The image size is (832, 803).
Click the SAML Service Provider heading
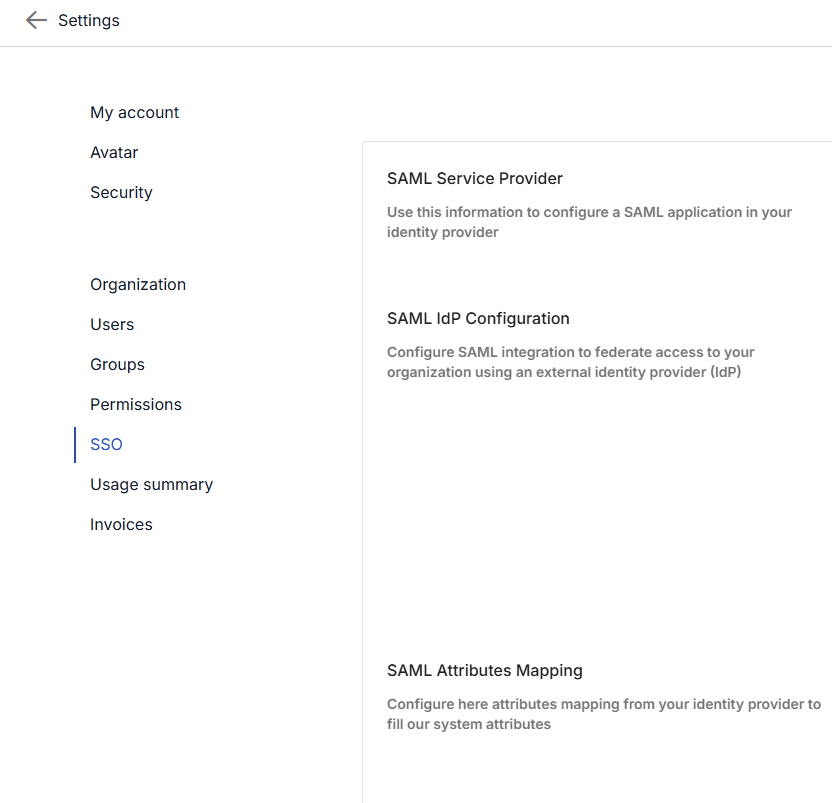(475, 179)
